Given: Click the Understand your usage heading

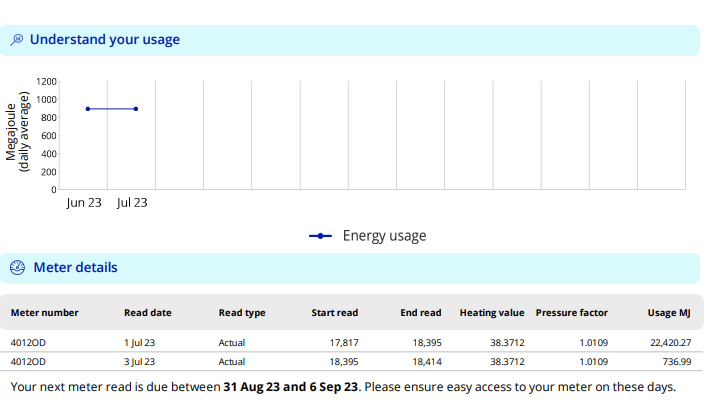Looking at the screenshot, I should [105, 40].
